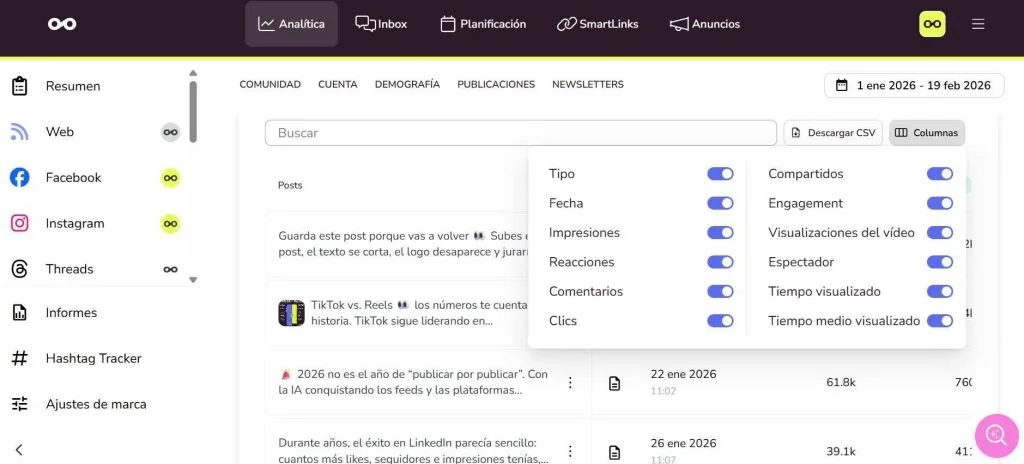Screen dimensions: 1024x464
Task: Open the Inbox section
Action: tap(381, 24)
